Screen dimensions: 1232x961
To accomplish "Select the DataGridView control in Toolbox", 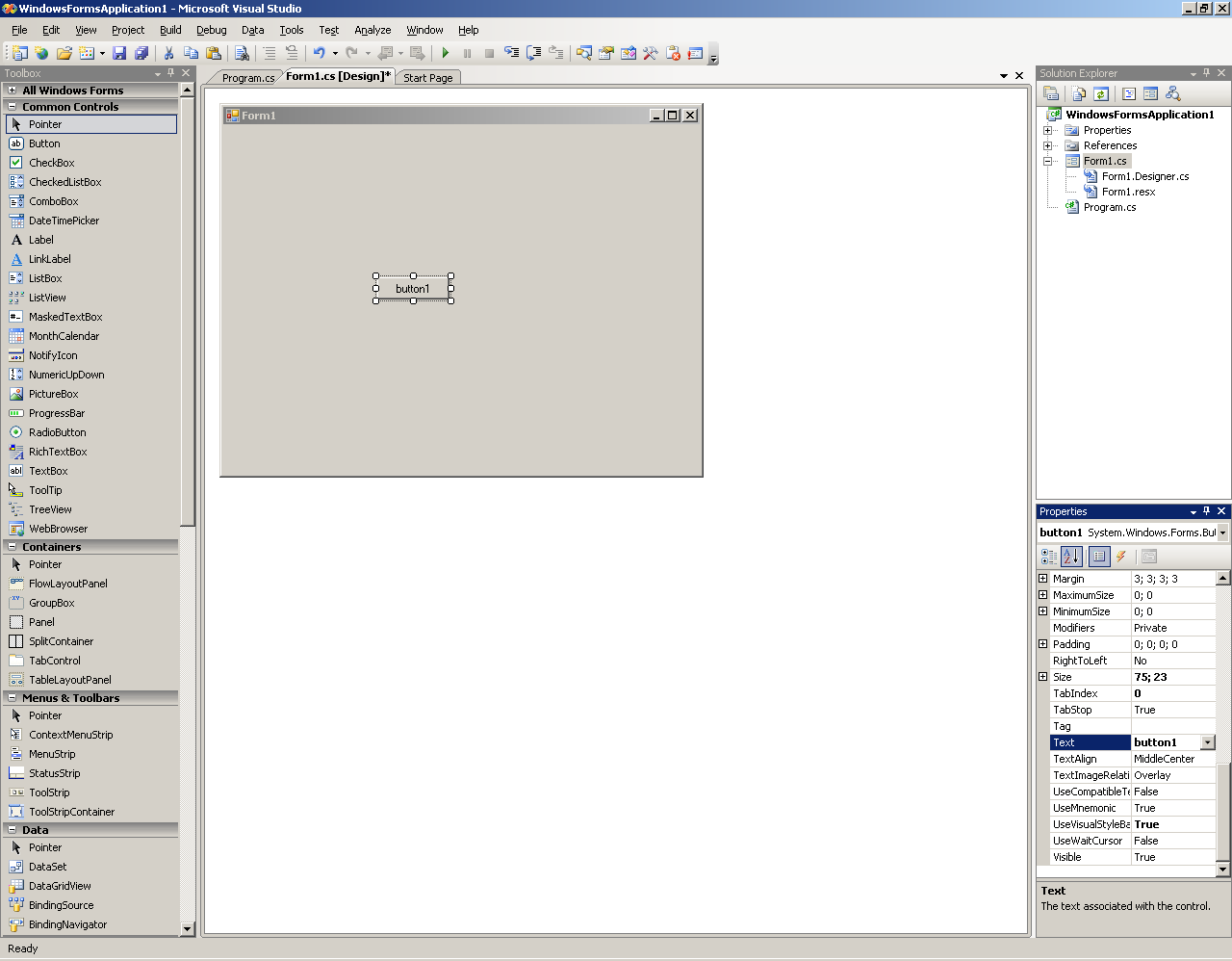I will point(60,886).
